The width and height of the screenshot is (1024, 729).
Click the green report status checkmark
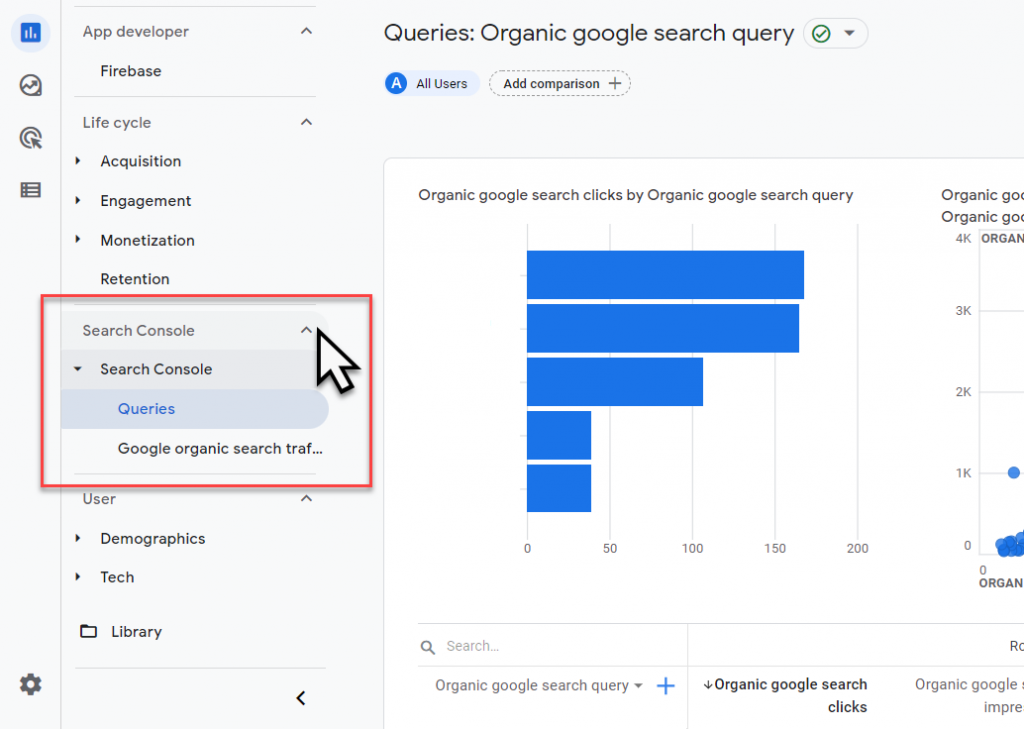821,34
